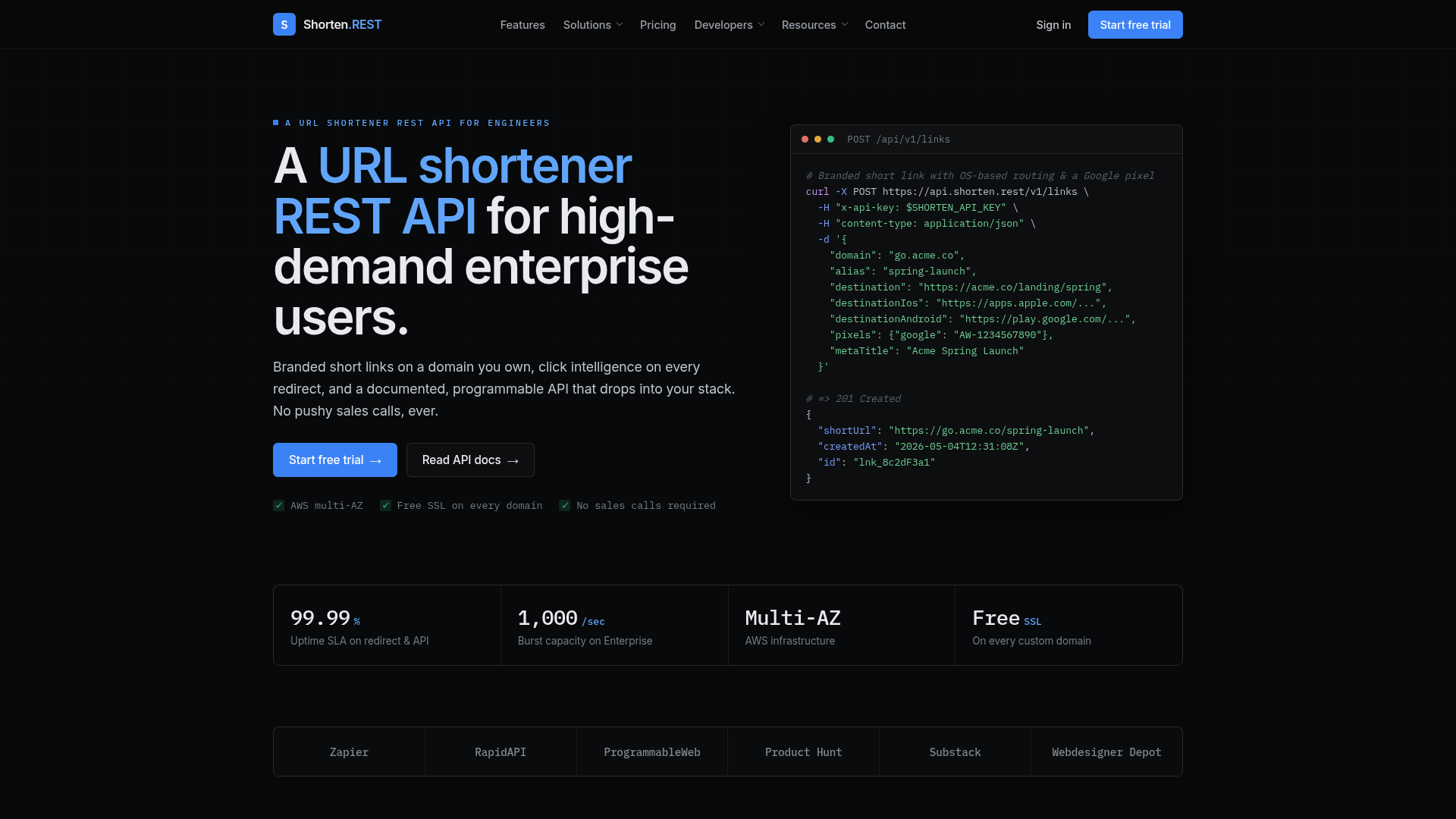1456x819 pixels.
Task: Click On every custom domain text
Action: 1031,641
